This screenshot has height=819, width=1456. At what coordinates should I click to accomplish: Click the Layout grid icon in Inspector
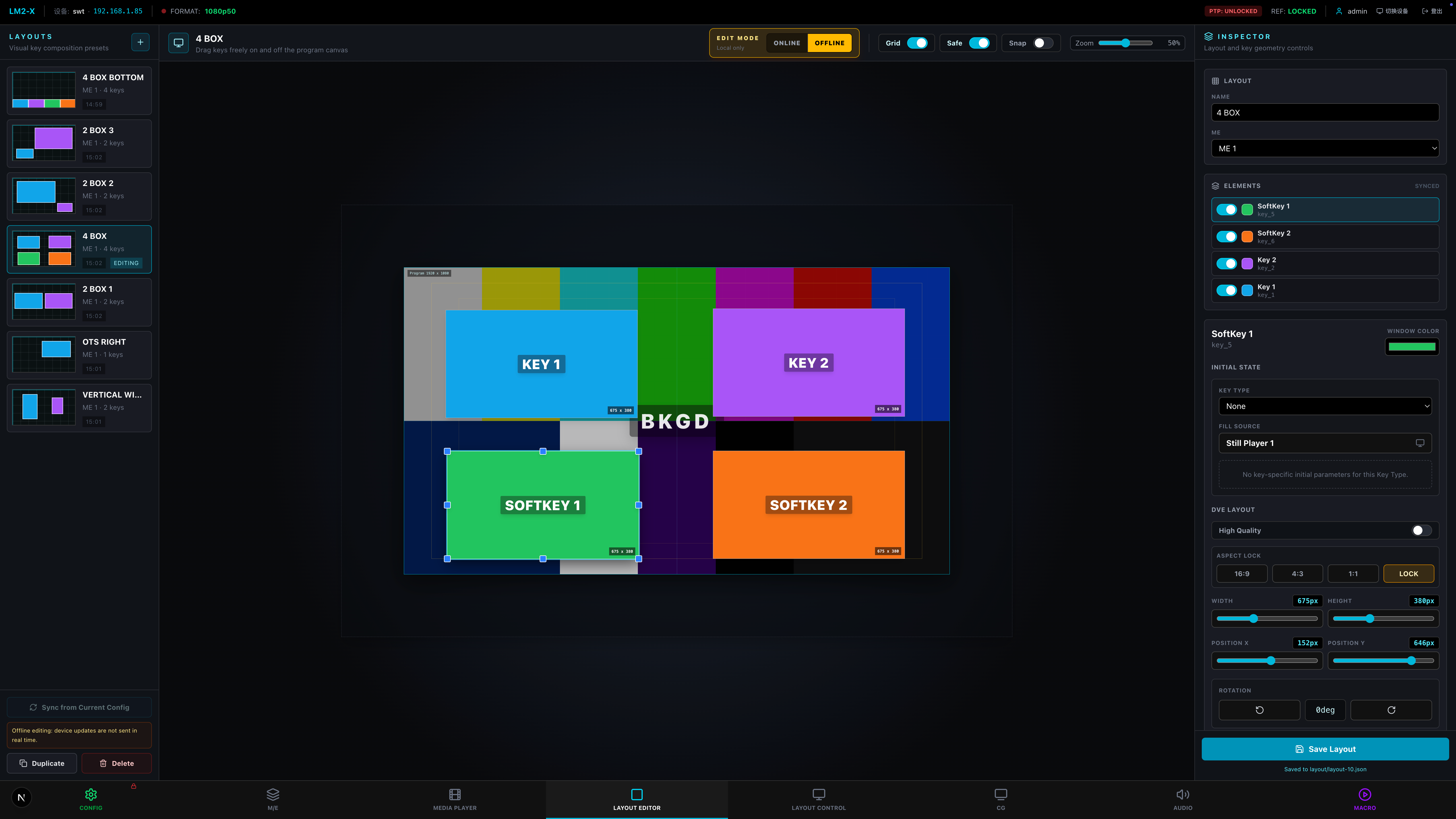[1215, 81]
